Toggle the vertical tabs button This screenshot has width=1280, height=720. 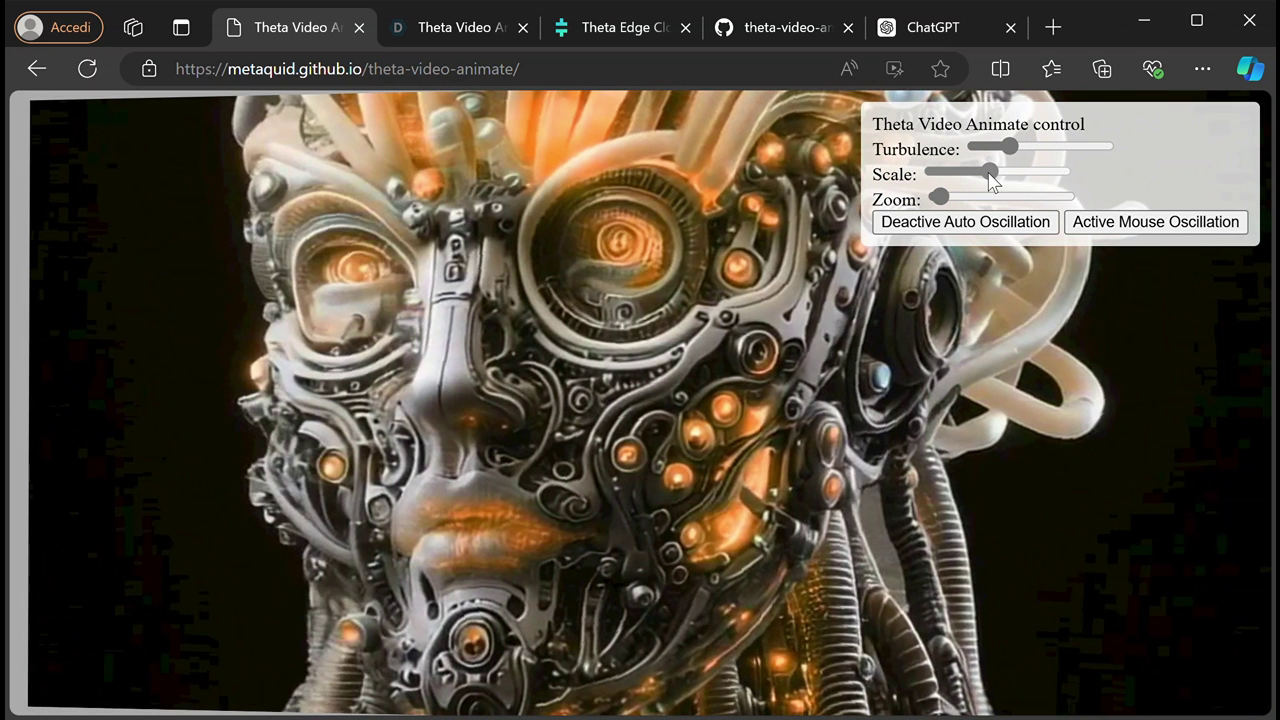coord(181,28)
